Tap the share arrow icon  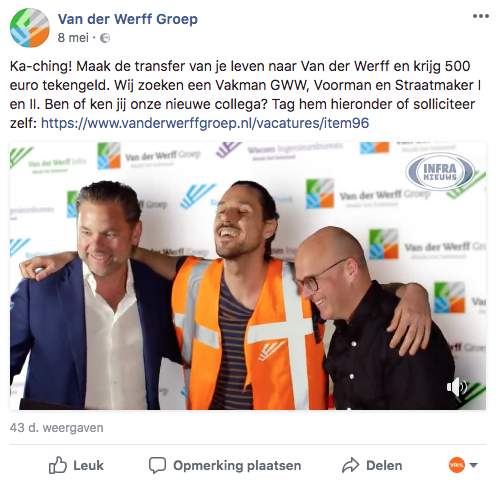(x=350, y=465)
